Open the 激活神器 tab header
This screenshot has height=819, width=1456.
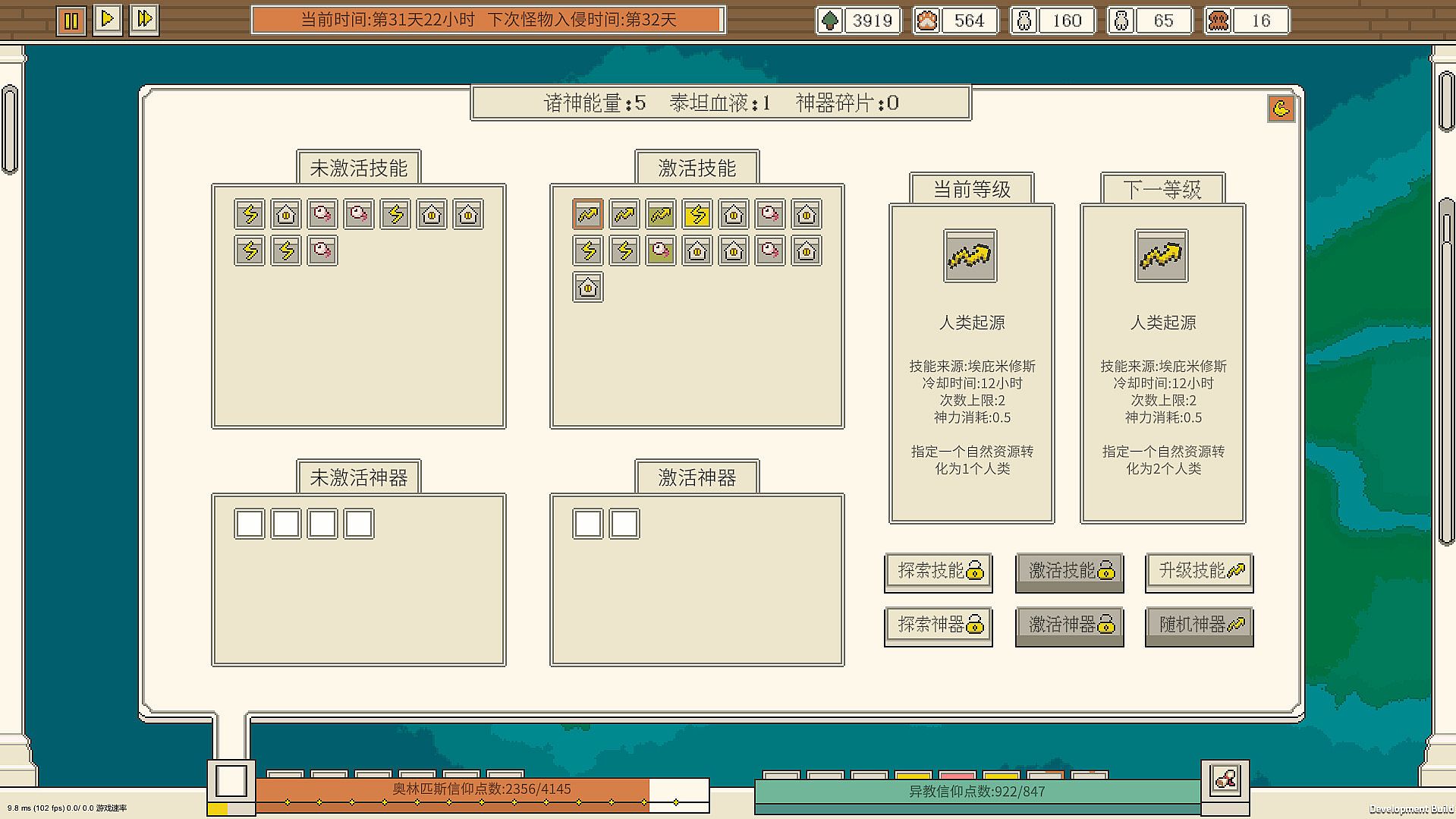click(x=697, y=477)
